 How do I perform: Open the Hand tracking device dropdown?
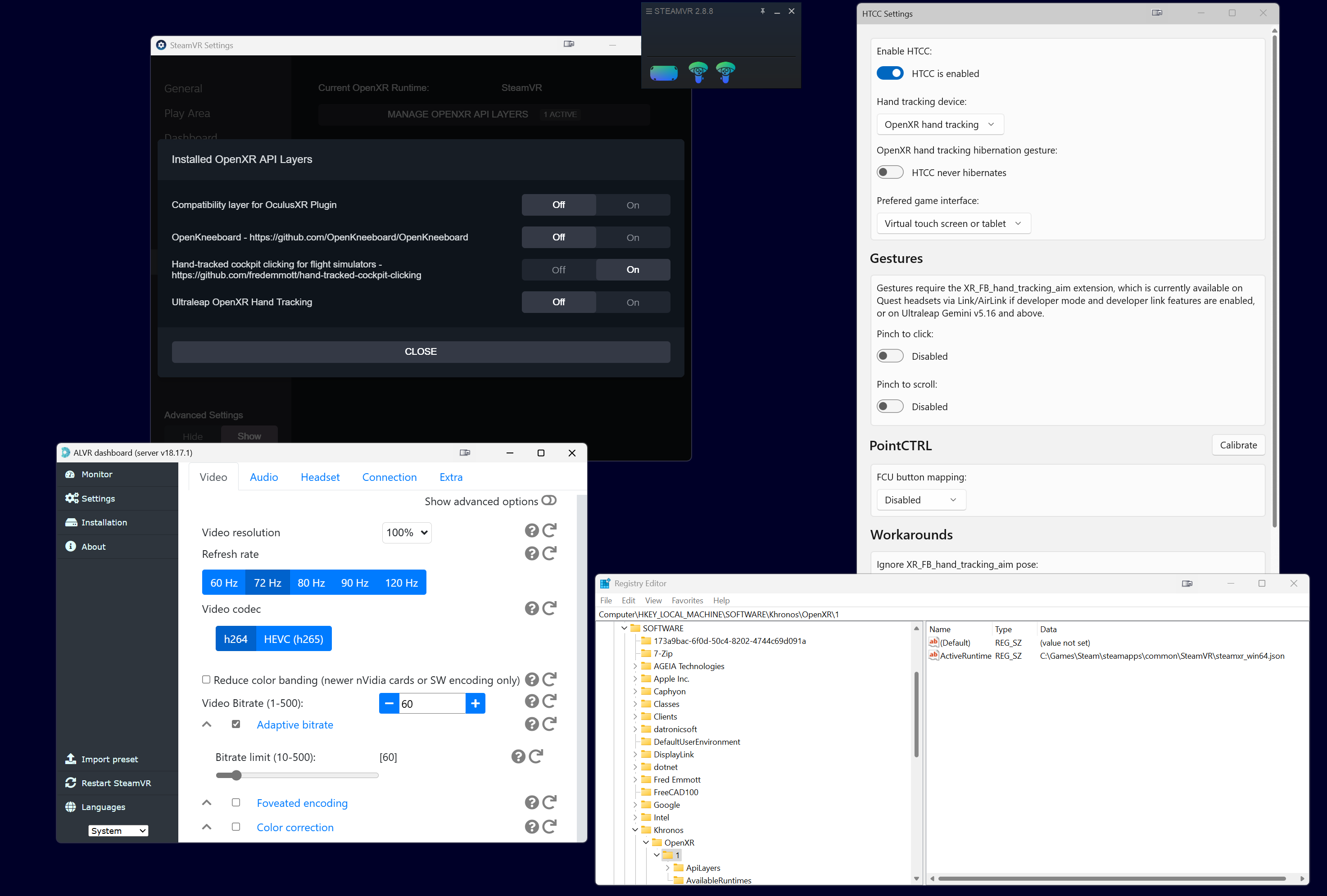(940, 124)
